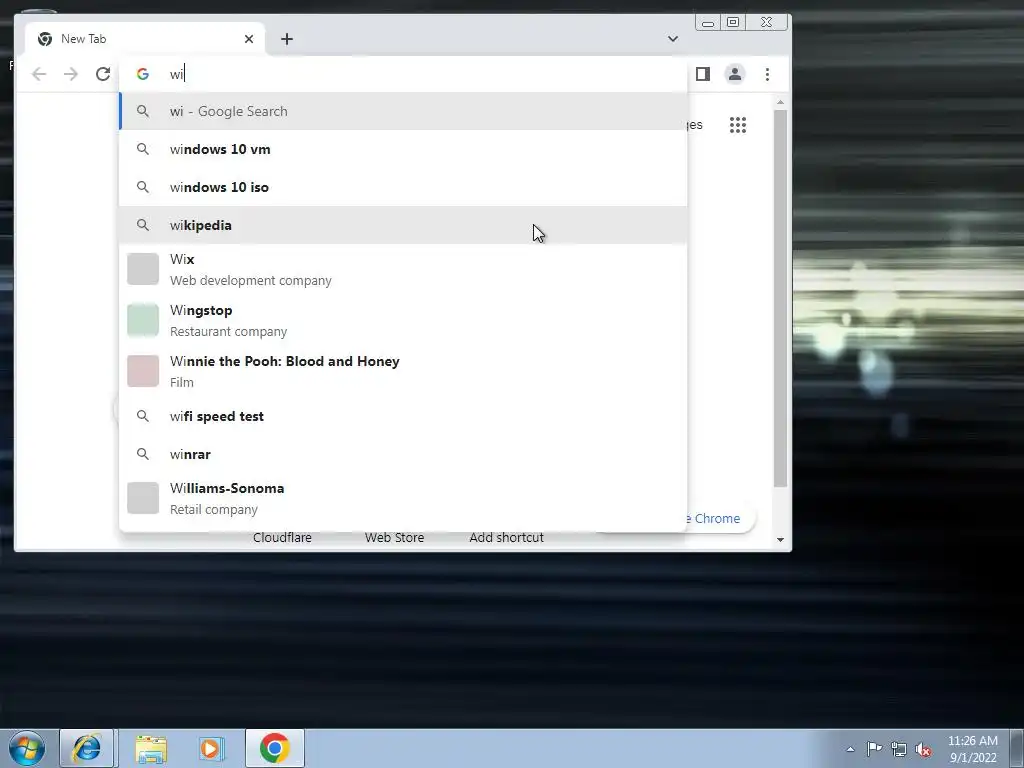Click the Google G icon in omnibox
This screenshot has width=1024, height=768.
(x=143, y=74)
